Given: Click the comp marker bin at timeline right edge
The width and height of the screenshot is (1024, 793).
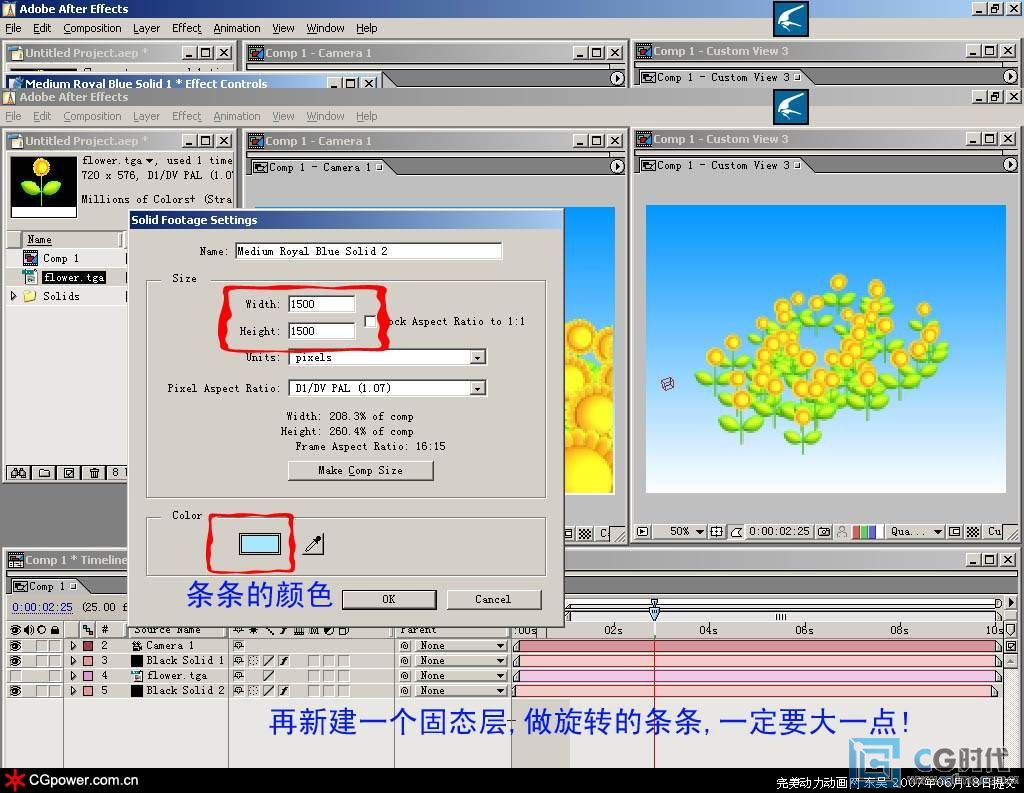Looking at the screenshot, I should pyautogui.click(x=1010, y=630).
